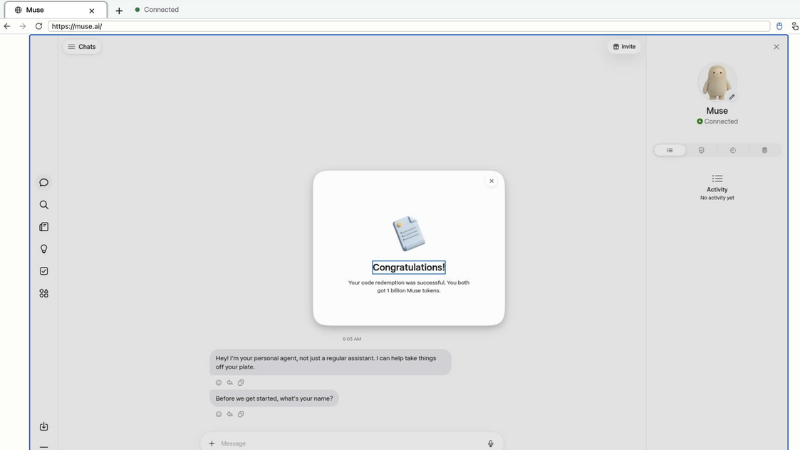800x450 pixels.
Task: Open the chat bubble icon in left sidebar
Action: [x=44, y=182]
